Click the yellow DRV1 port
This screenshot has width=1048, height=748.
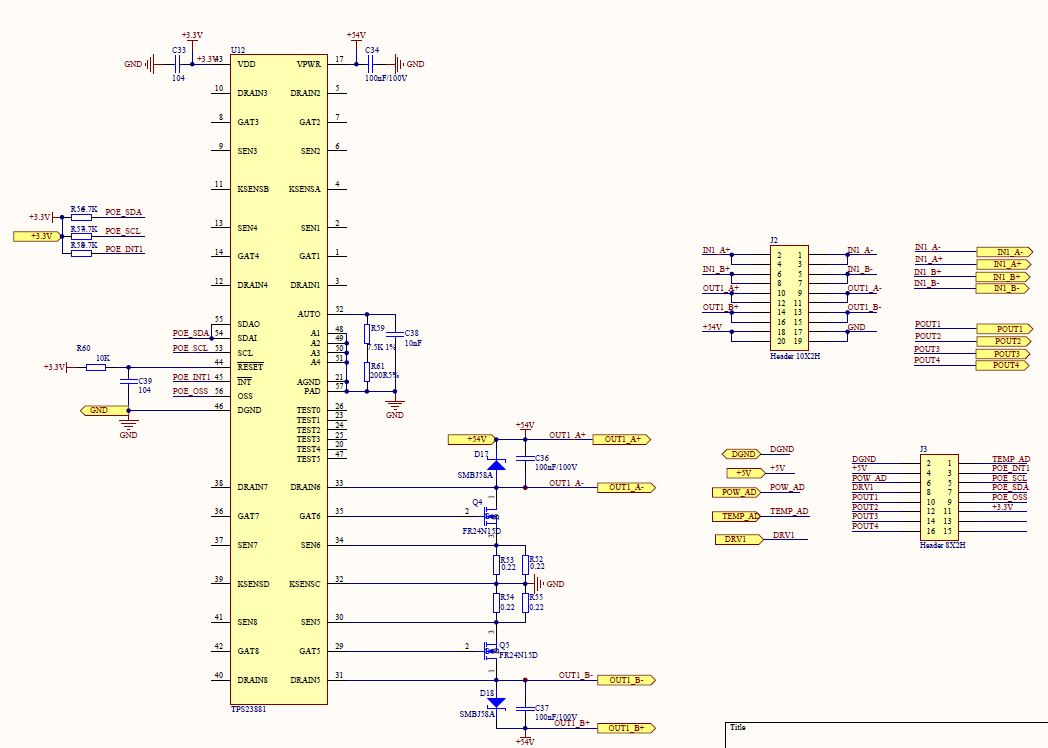point(739,539)
